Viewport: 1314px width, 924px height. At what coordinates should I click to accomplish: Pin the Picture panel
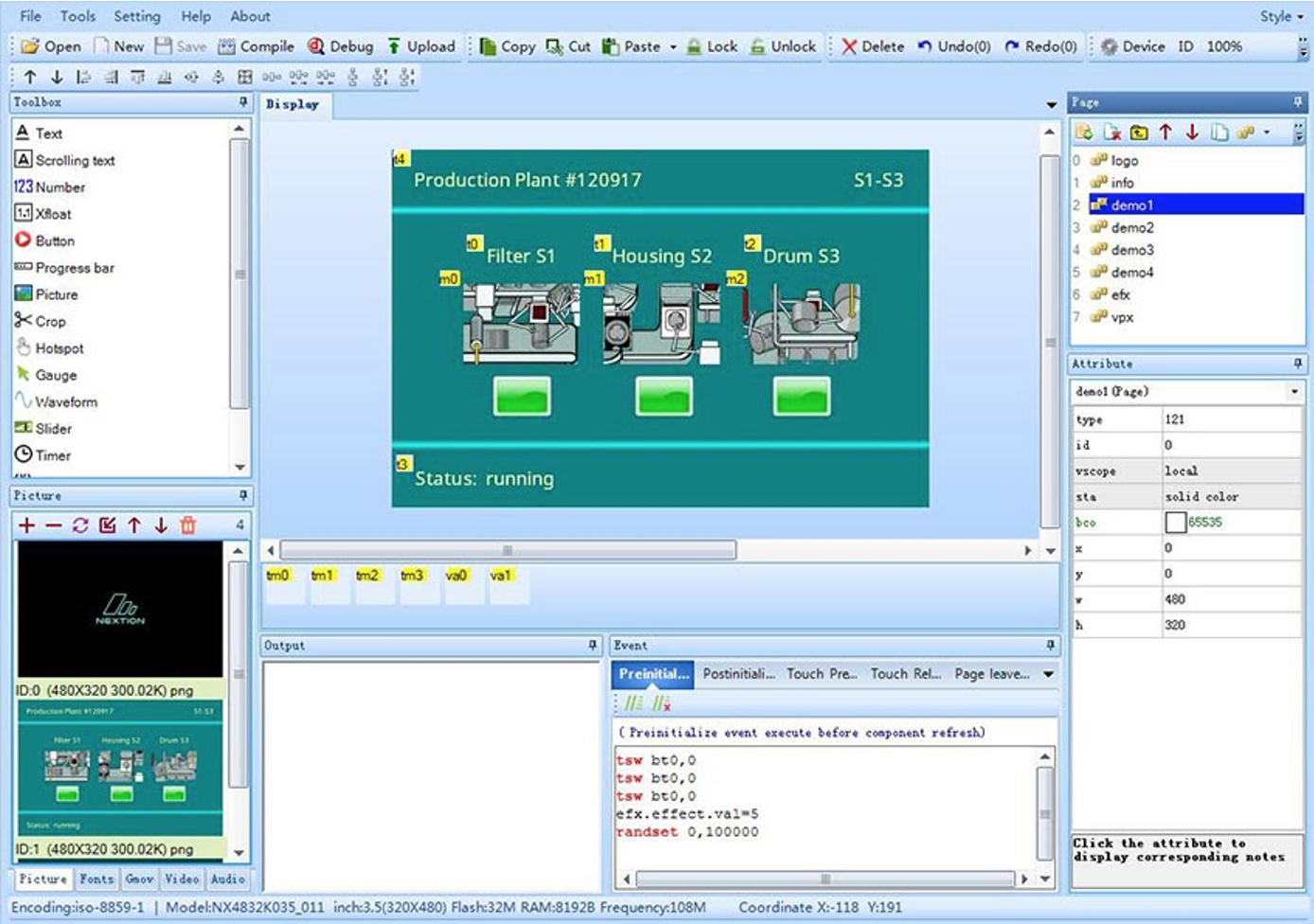pyautogui.click(x=243, y=495)
